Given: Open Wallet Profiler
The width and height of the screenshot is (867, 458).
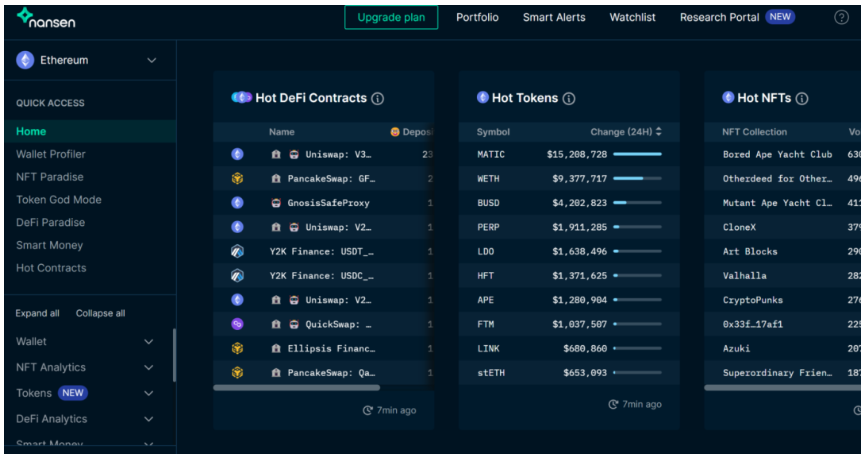Looking at the screenshot, I should 51,154.
